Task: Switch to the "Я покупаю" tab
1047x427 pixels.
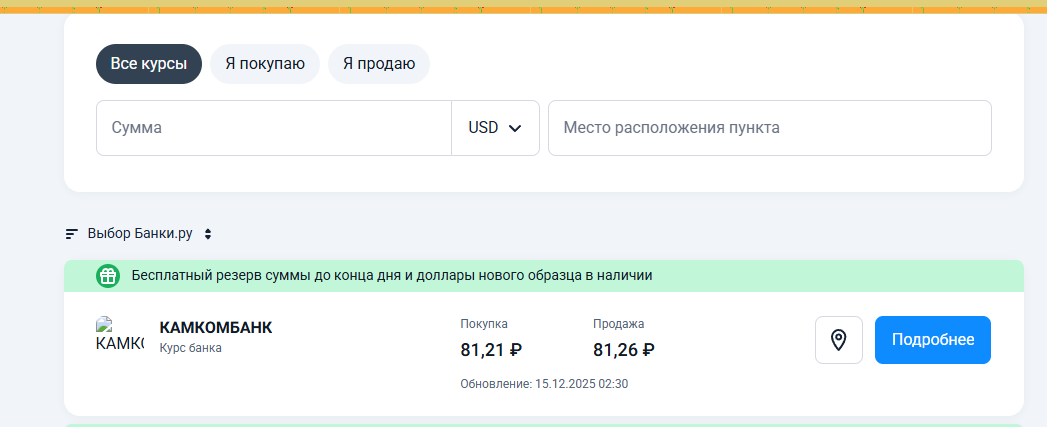Action: point(265,64)
